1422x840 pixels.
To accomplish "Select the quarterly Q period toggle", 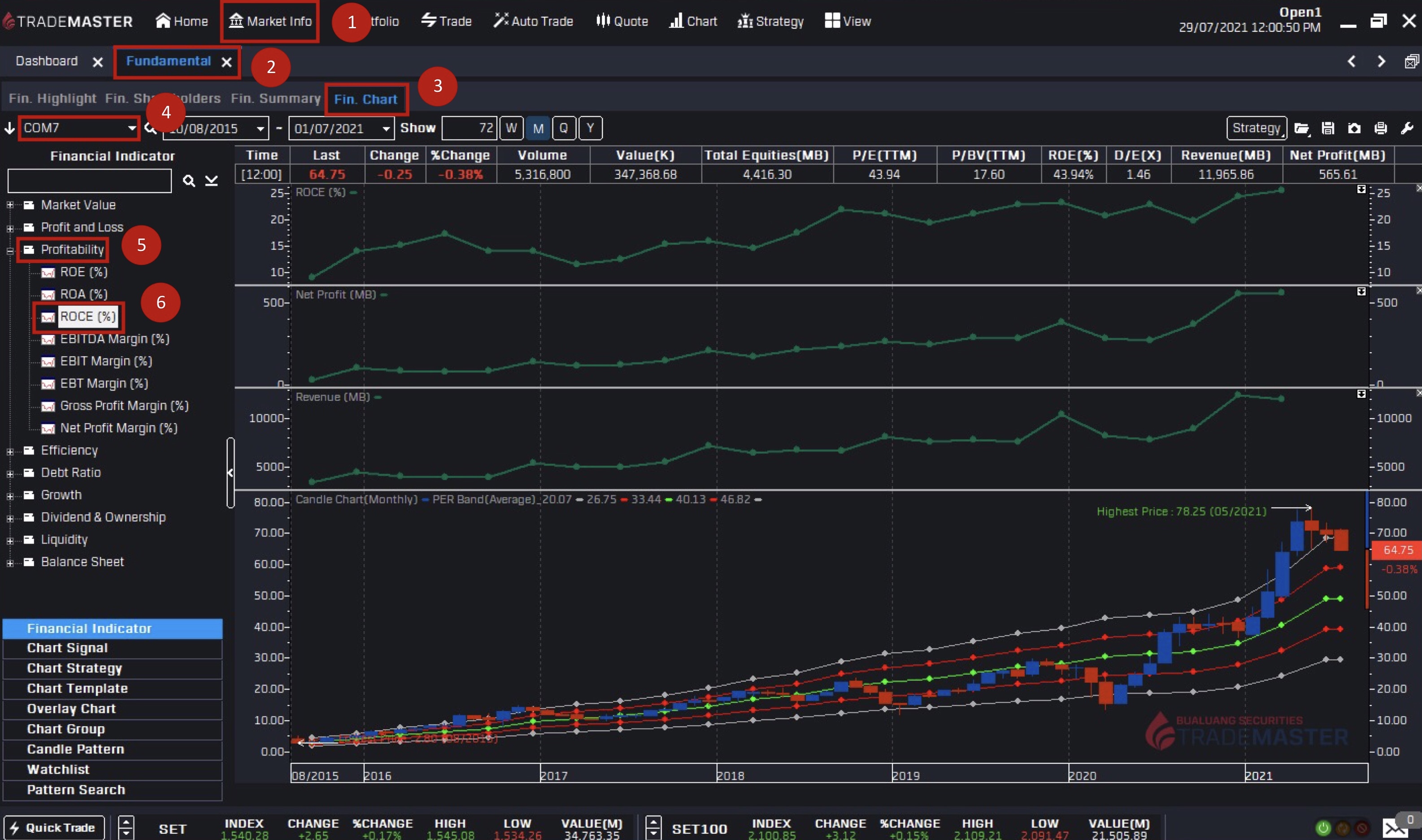I will [x=564, y=128].
